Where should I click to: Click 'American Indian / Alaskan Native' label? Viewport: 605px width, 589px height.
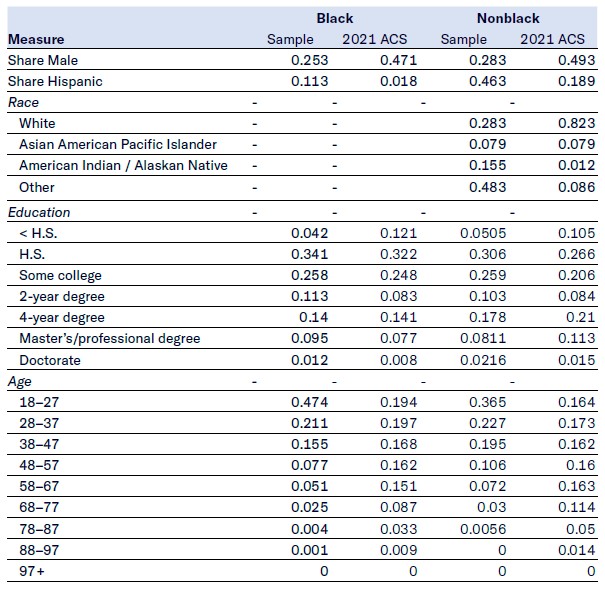123,165
